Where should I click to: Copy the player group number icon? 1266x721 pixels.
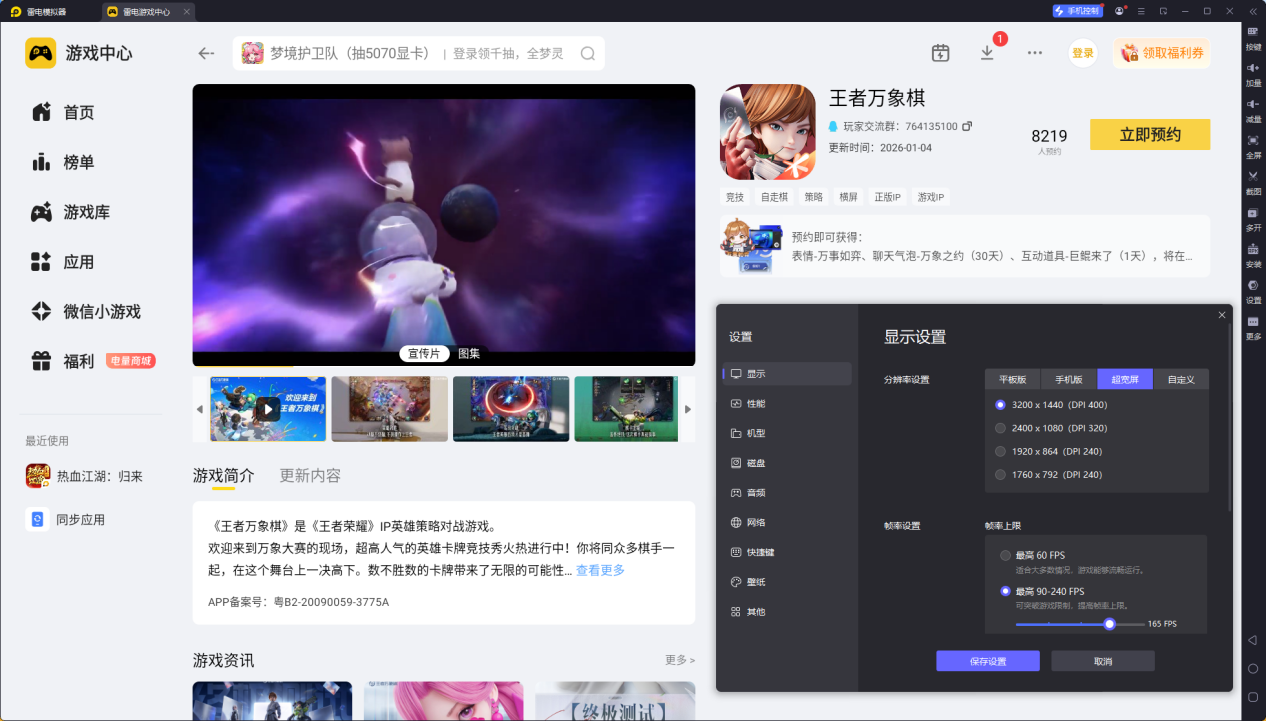pos(967,127)
